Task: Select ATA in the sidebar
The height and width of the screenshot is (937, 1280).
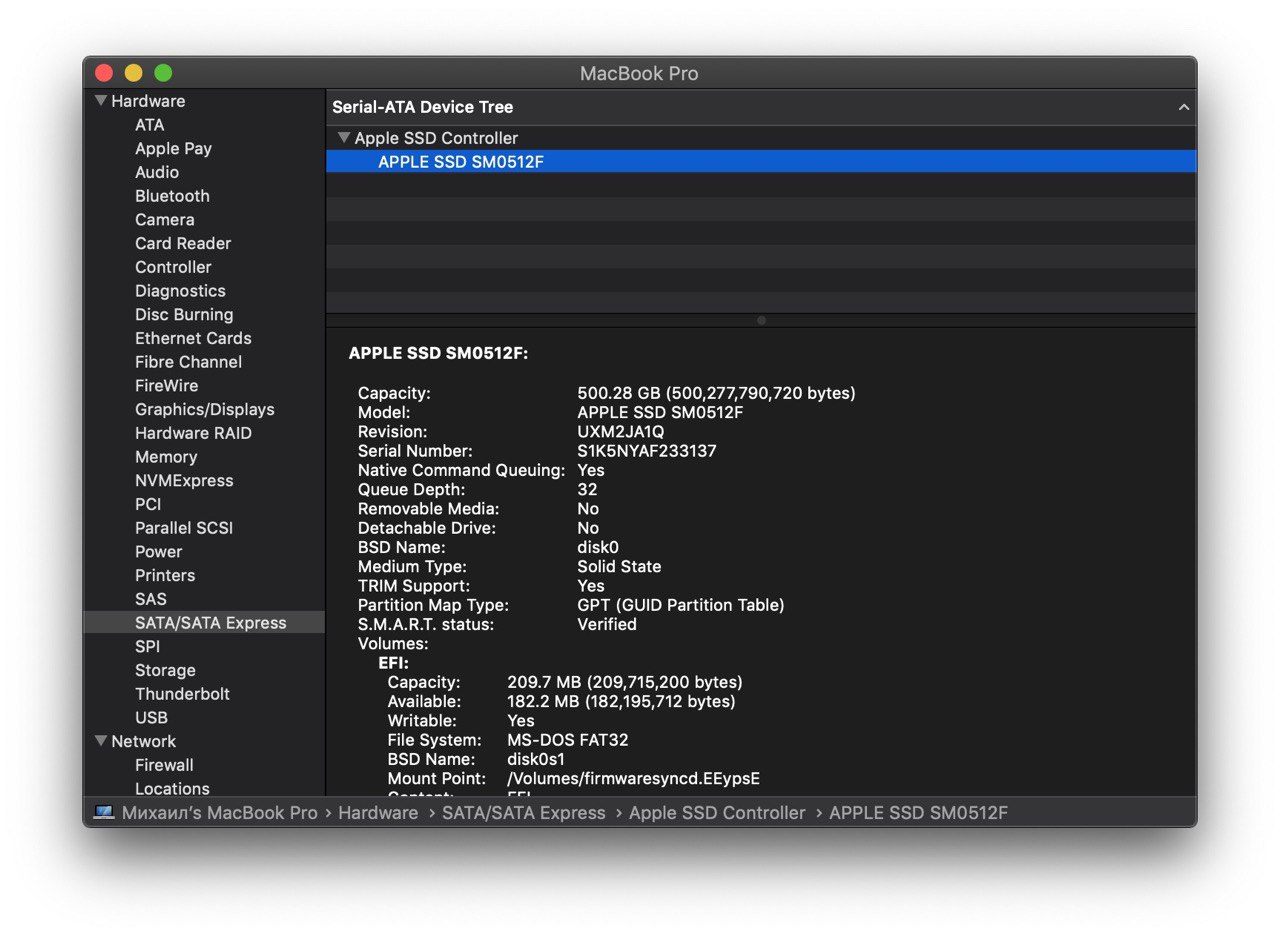Action: 150,125
